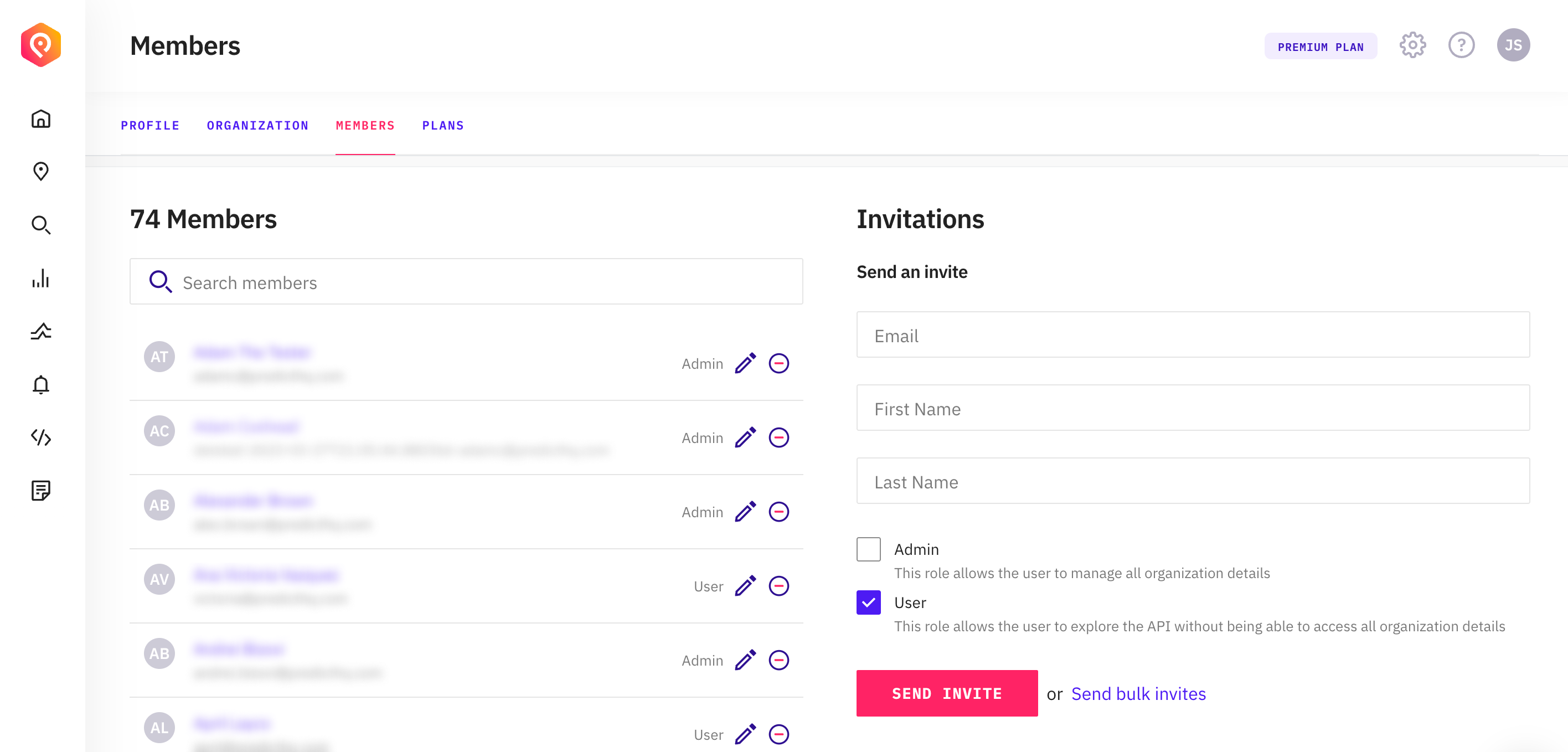
Task: Open the Send bulk invites link
Action: click(x=1138, y=693)
